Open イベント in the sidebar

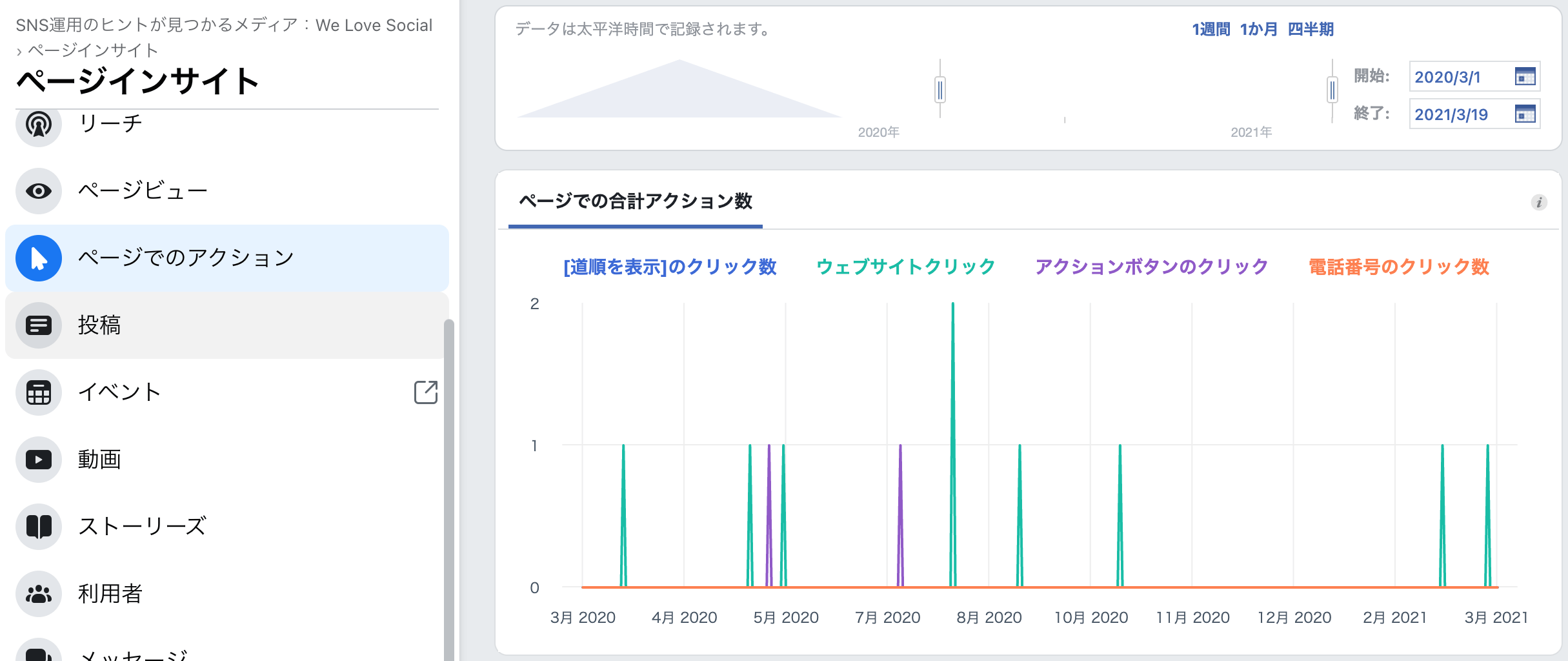pyautogui.click(x=227, y=392)
